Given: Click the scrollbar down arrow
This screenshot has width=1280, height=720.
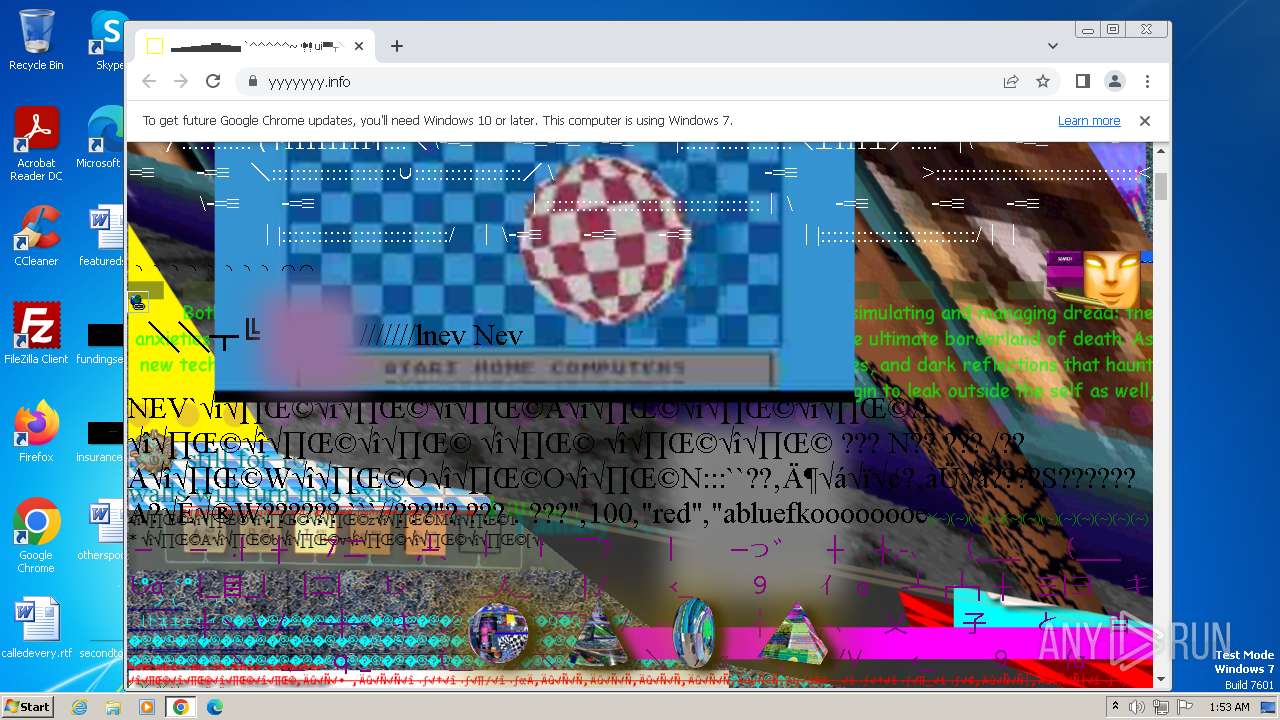Looking at the screenshot, I should pos(1161,680).
